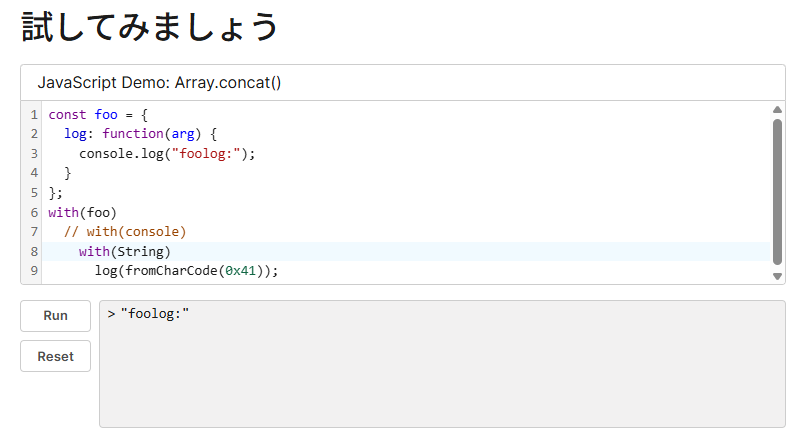Click the editor scrollbar up arrow

coord(777,110)
